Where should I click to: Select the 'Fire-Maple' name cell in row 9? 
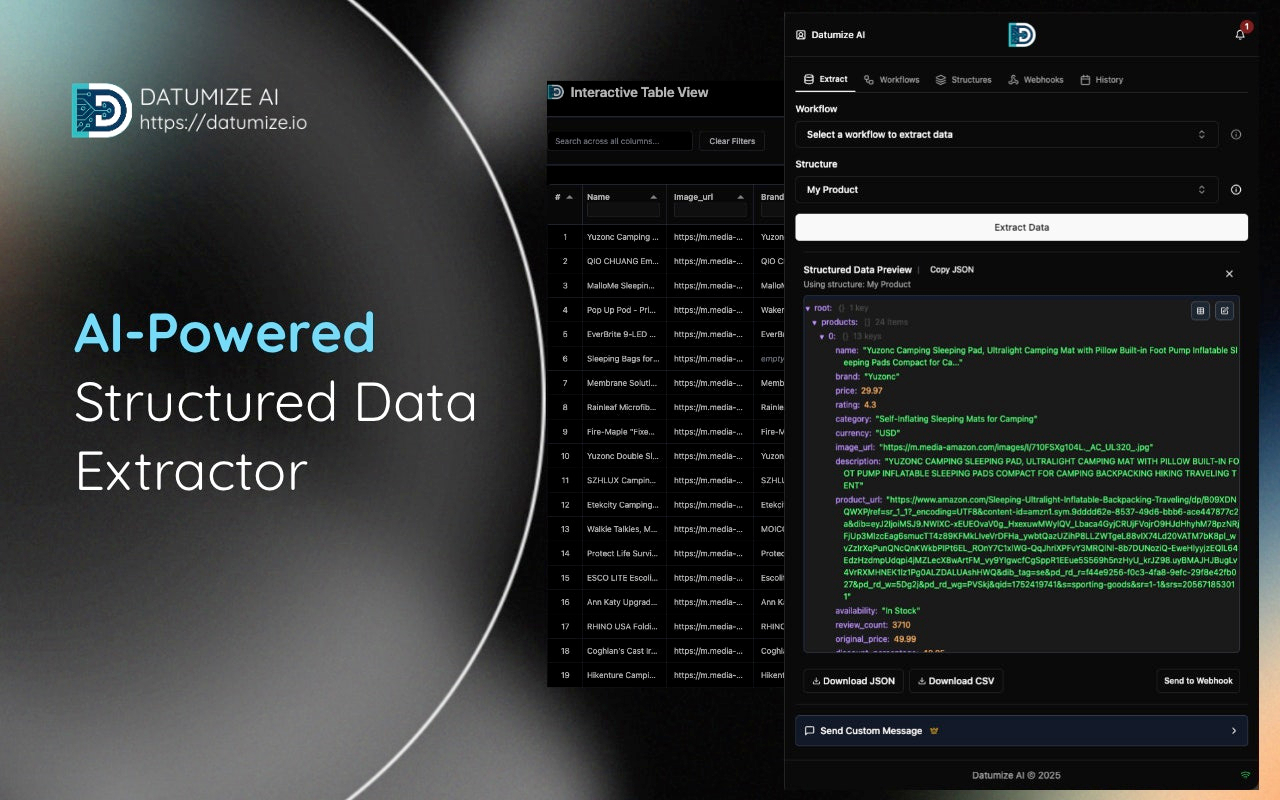click(623, 432)
